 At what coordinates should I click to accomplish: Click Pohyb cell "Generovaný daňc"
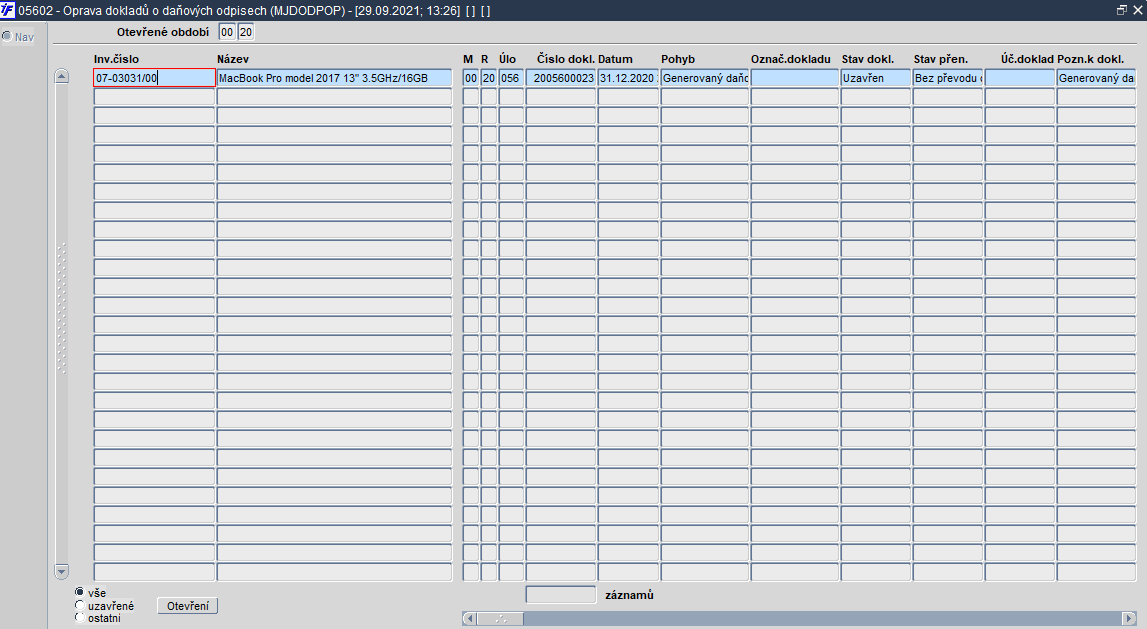(x=704, y=78)
